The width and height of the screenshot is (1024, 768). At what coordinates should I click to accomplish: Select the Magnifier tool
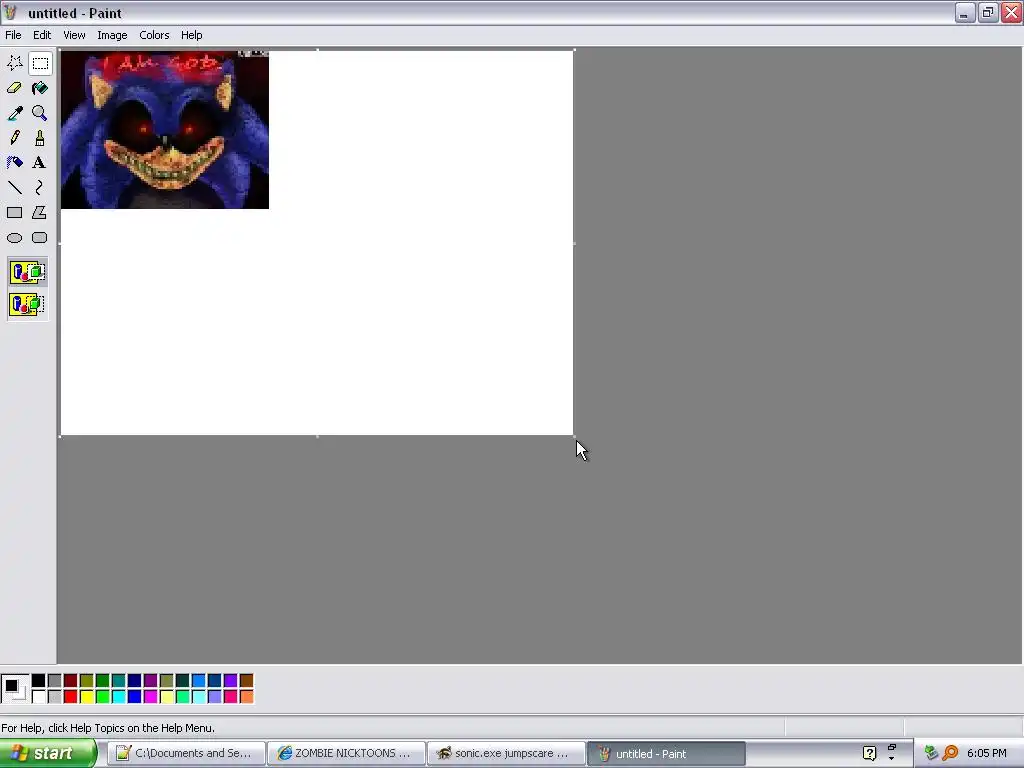click(40, 113)
